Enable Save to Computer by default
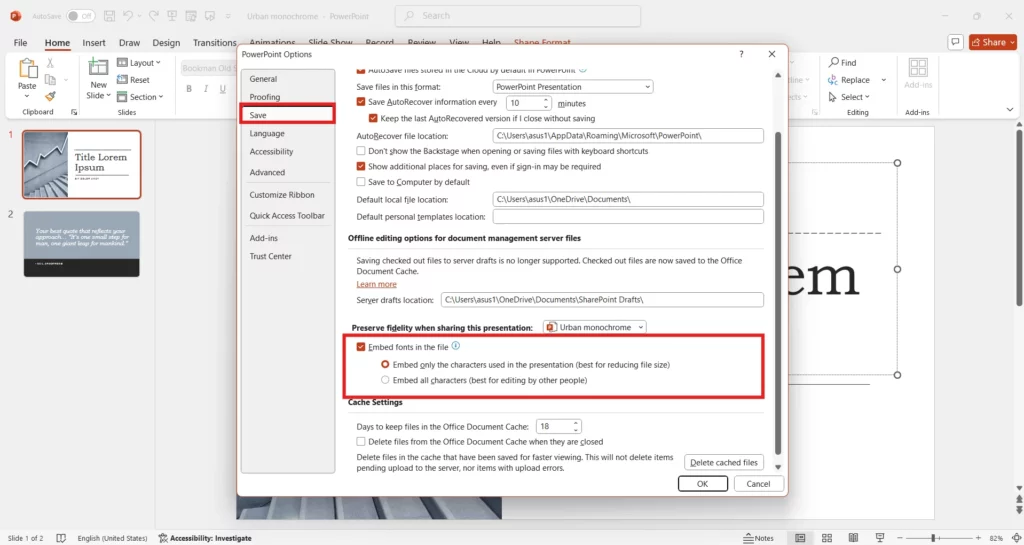The image size is (1024, 545). 362,182
